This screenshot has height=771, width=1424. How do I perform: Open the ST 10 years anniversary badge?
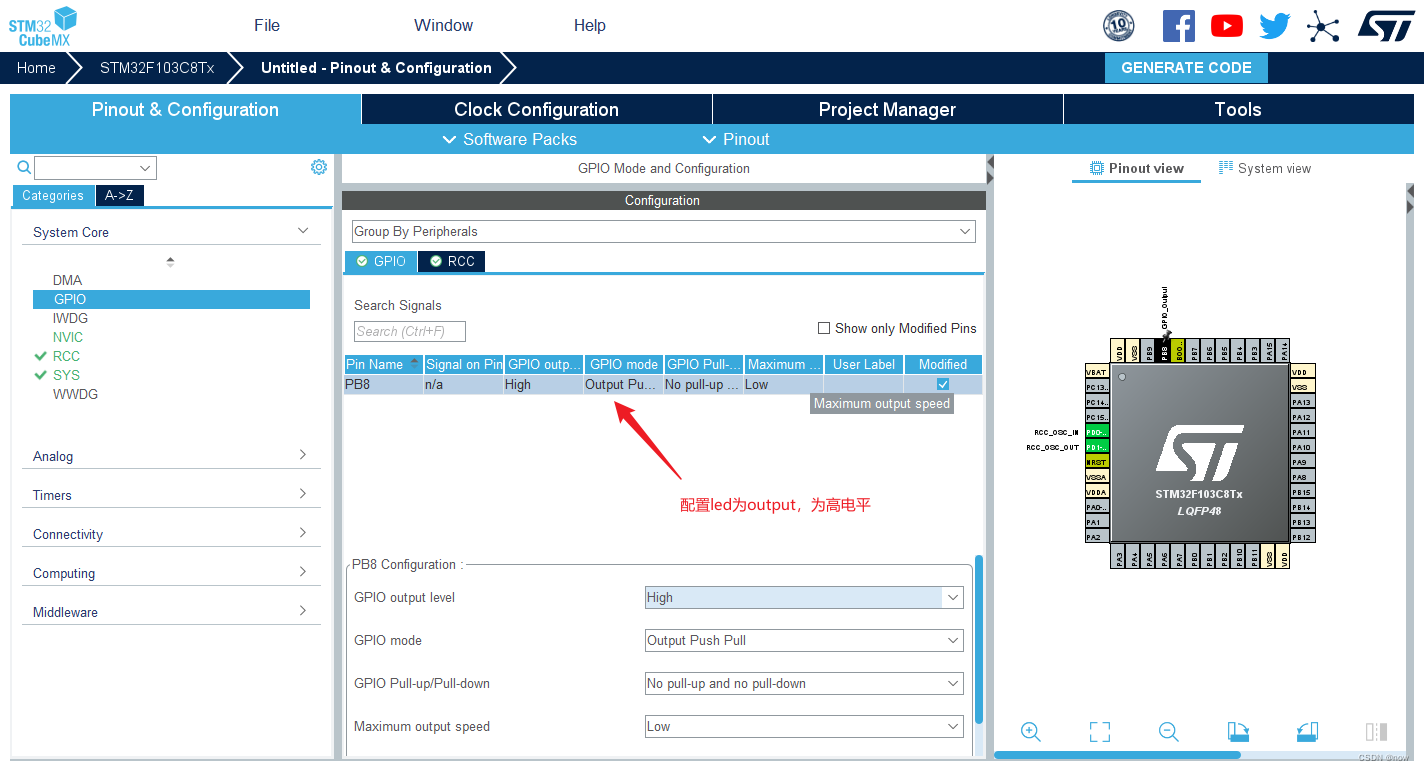[x=1118, y=26]
